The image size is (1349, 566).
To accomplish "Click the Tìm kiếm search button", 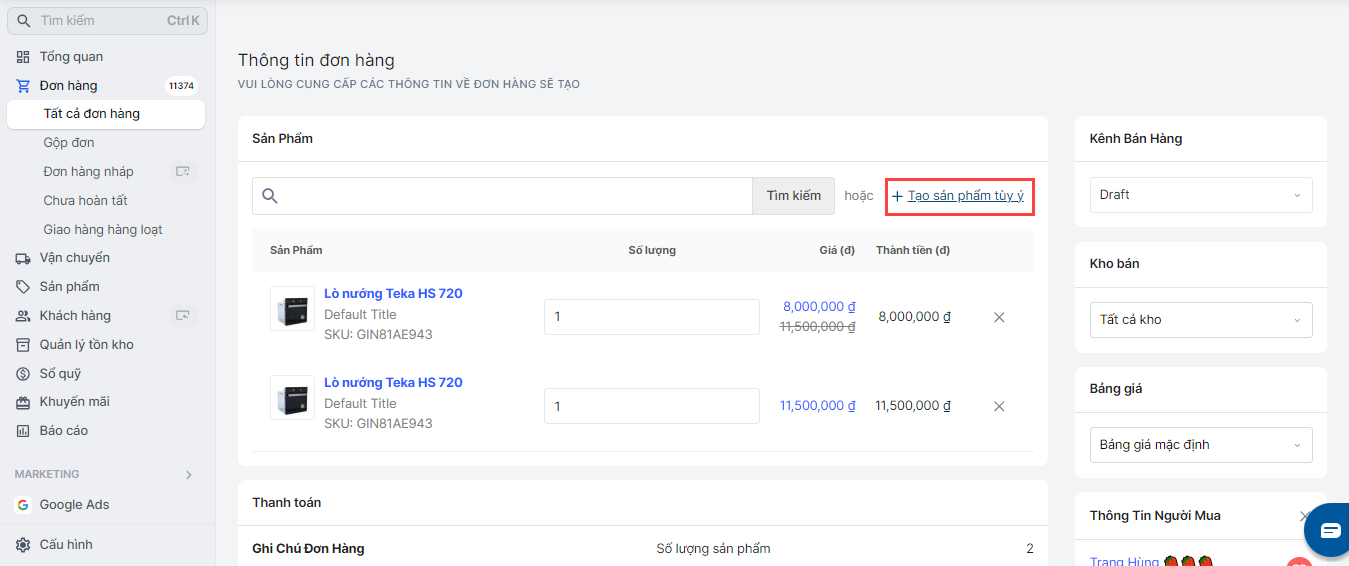I will [793, 196].
